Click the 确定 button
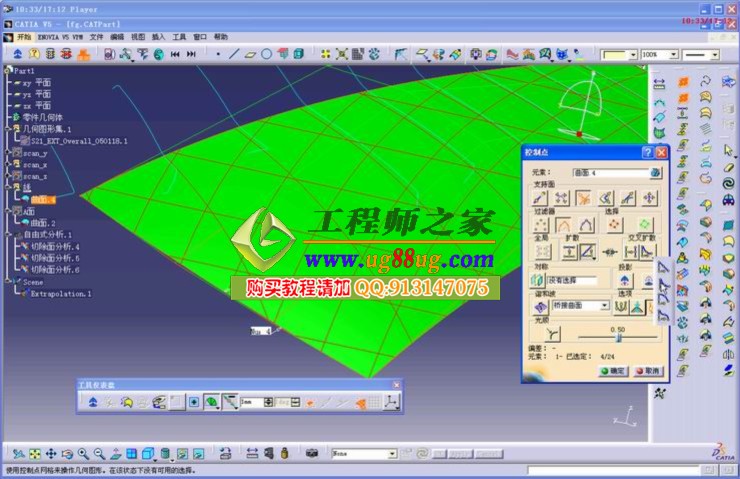The image size is (740, 479). (612, 370)
